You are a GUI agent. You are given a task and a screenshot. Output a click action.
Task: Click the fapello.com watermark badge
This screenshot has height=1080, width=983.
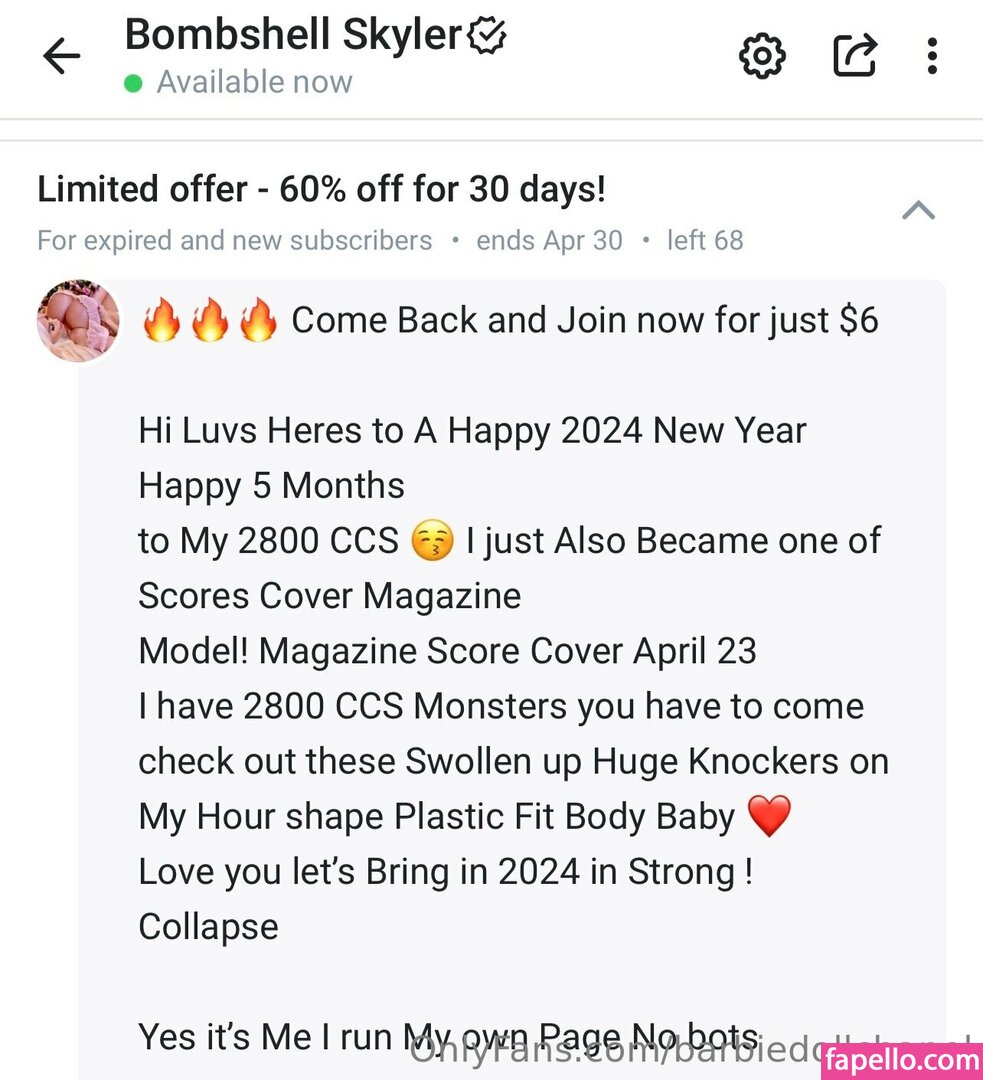click(x=901, y=1060)
